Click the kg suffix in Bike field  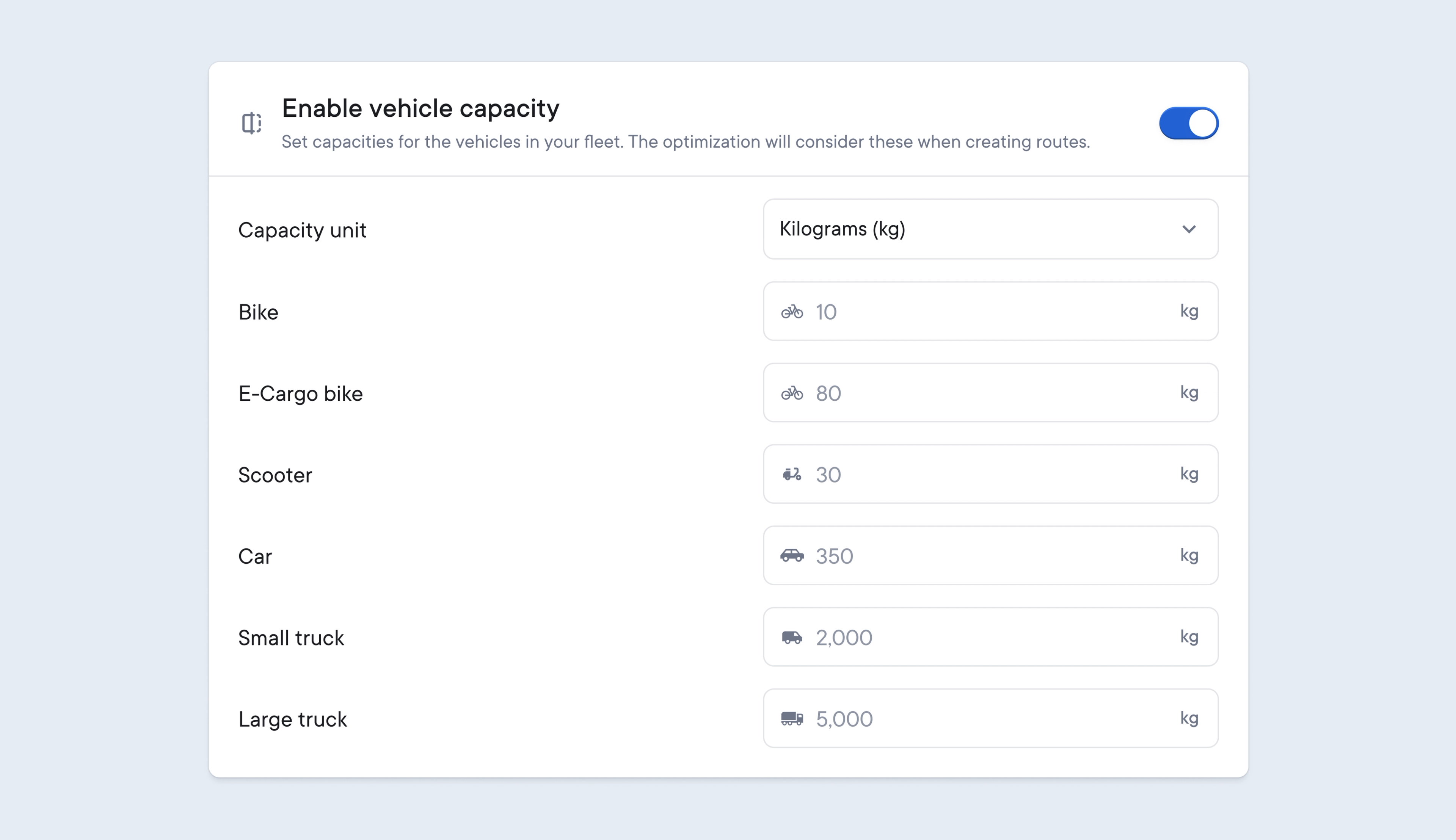tap(1189, 312)
